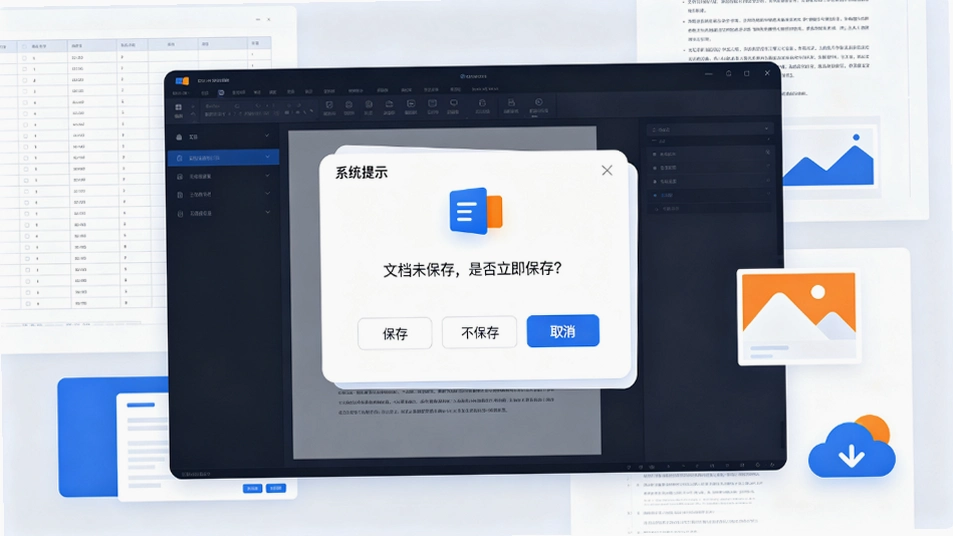Minimize the spreadsheet window at top left

coord(258,19)
